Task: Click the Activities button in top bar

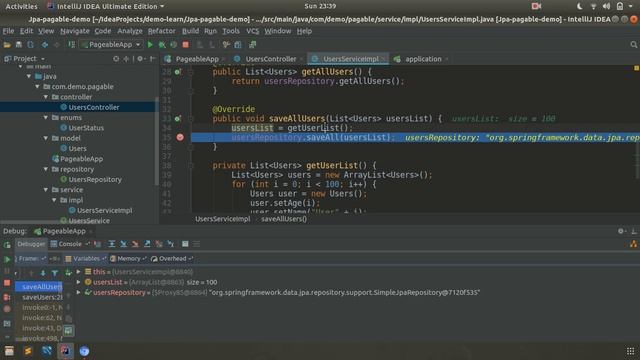Action: [x=21, y=6]
